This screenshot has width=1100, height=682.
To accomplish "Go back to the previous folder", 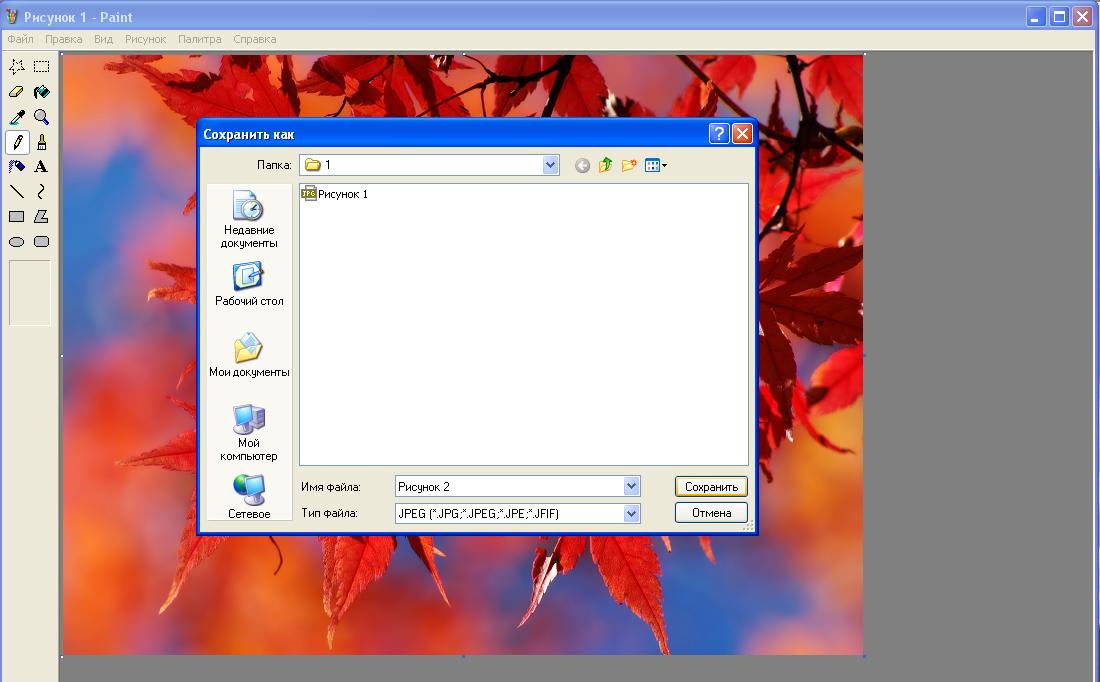I will pyautogui.click(x=582, y=166).
